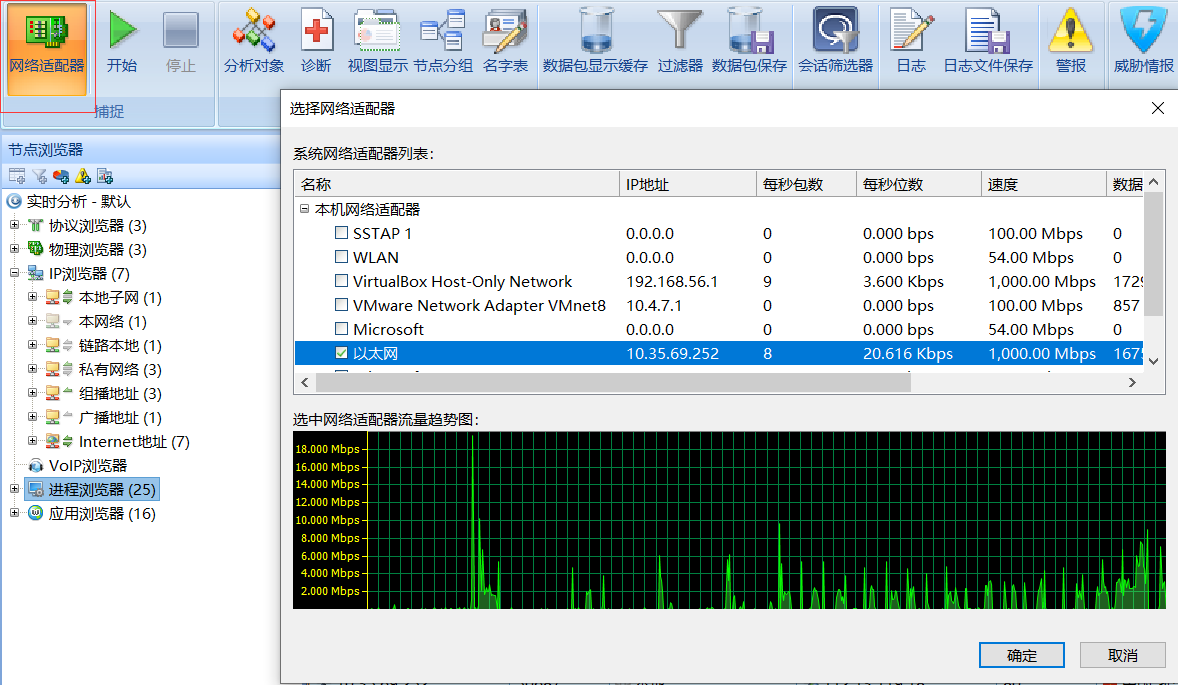Click the filter funnel icon in node browser toolbar
This screenshot has width=1178, height=685.
[40, 176]
